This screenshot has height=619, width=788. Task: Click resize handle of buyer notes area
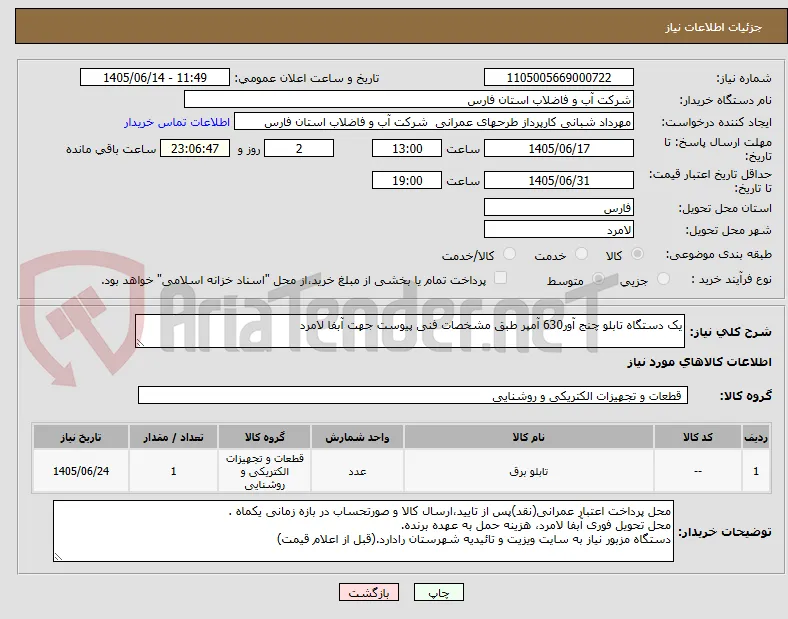58,557
